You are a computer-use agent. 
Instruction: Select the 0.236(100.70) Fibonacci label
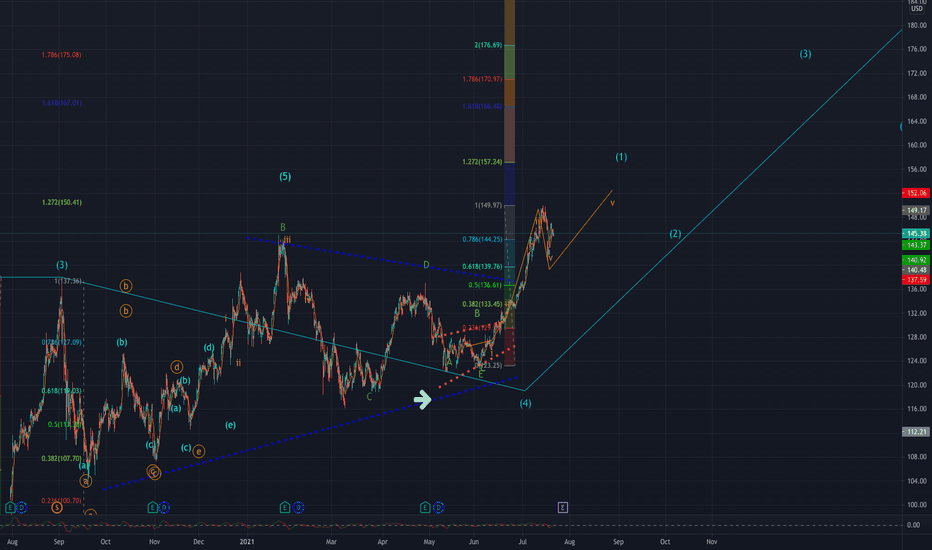coord(61,501)
